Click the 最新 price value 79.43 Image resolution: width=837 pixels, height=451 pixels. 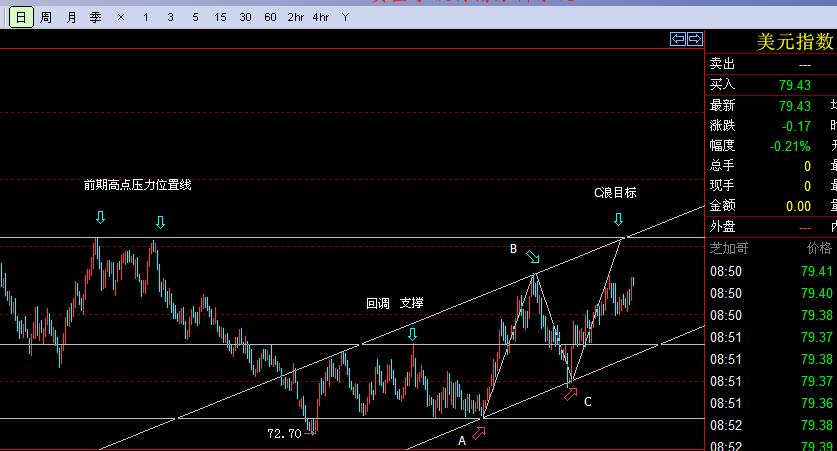[794, 106]
